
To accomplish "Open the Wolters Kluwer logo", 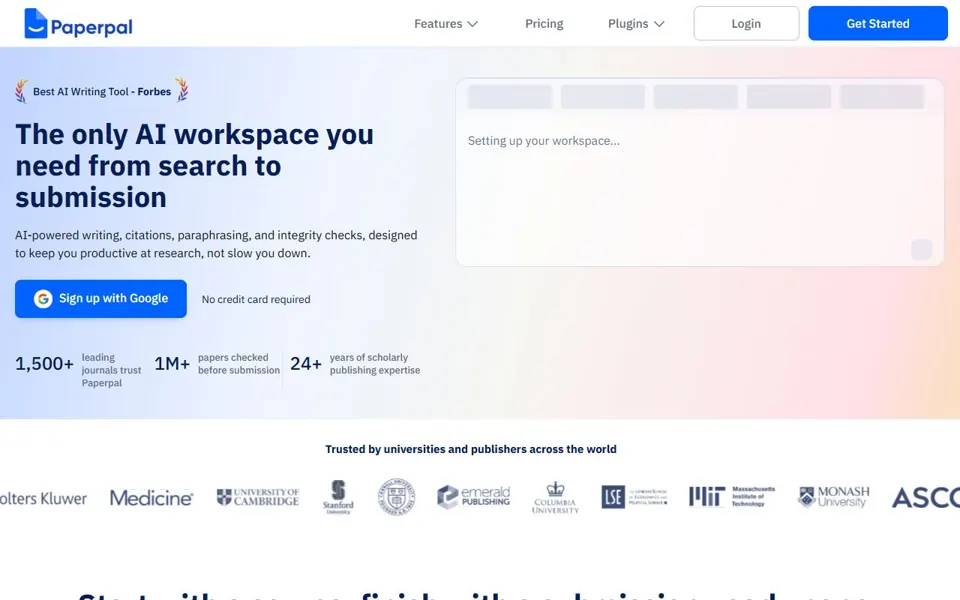I will point(43,498).
